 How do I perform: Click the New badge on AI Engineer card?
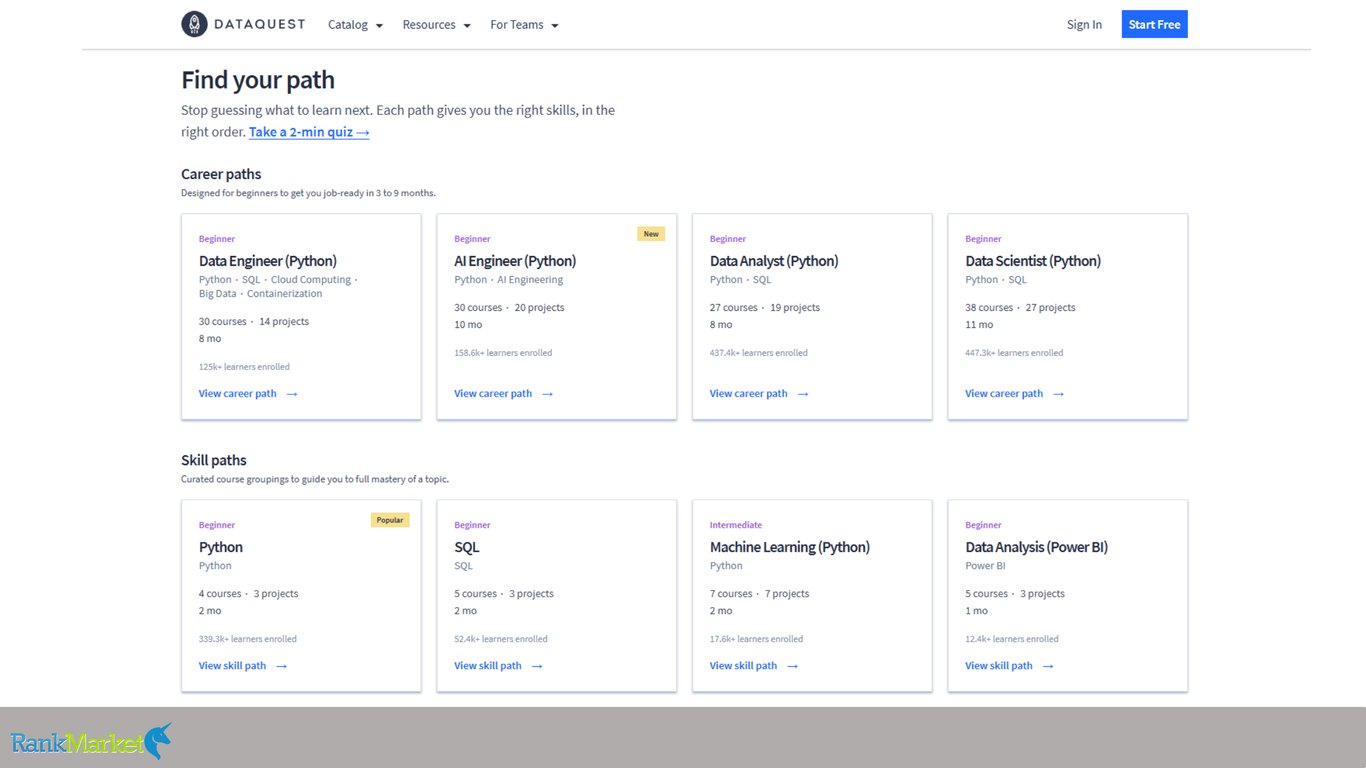pyautogui.click(x=651, y=234)
